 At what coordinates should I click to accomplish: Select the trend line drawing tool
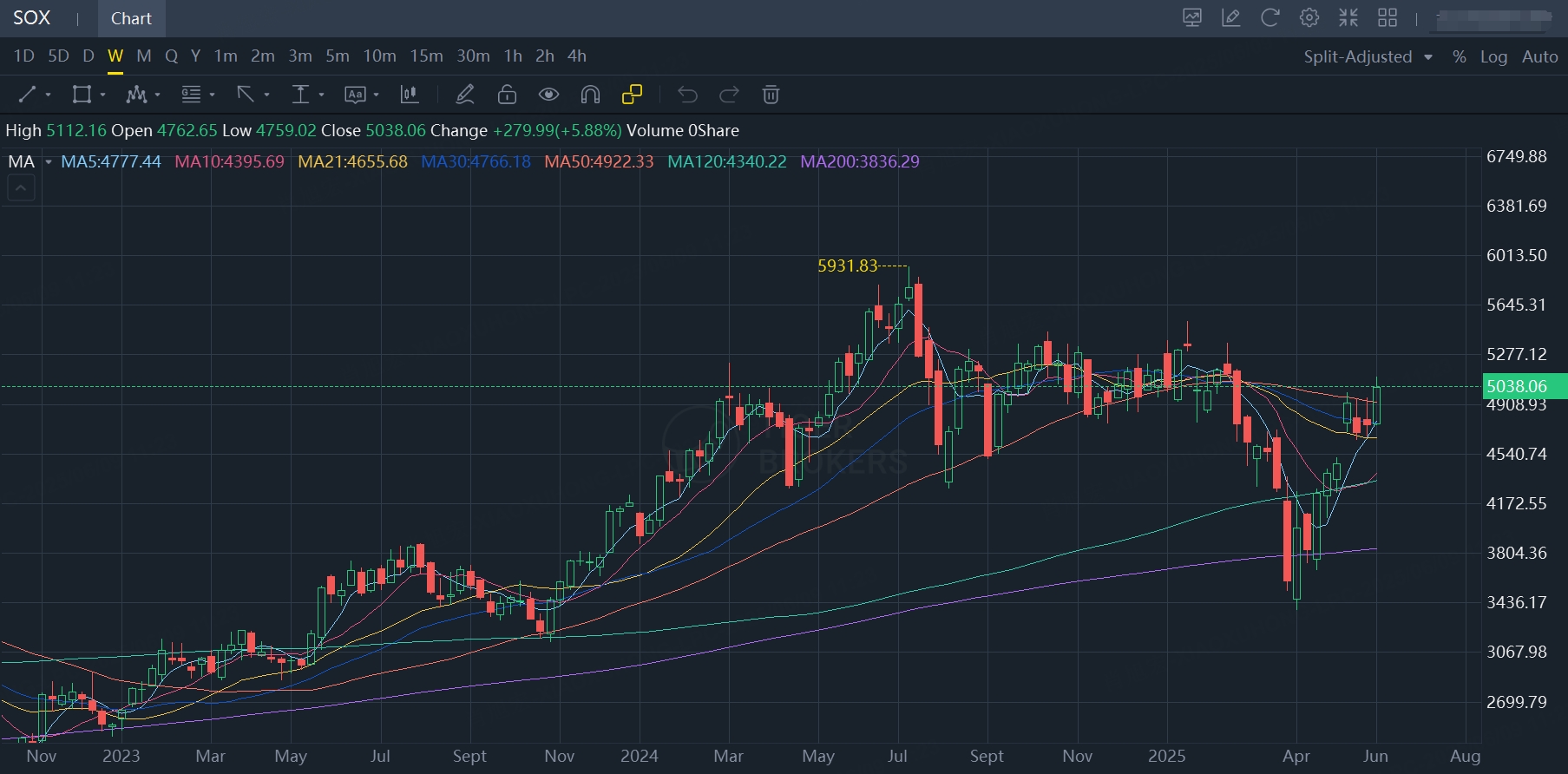point(28,95)
